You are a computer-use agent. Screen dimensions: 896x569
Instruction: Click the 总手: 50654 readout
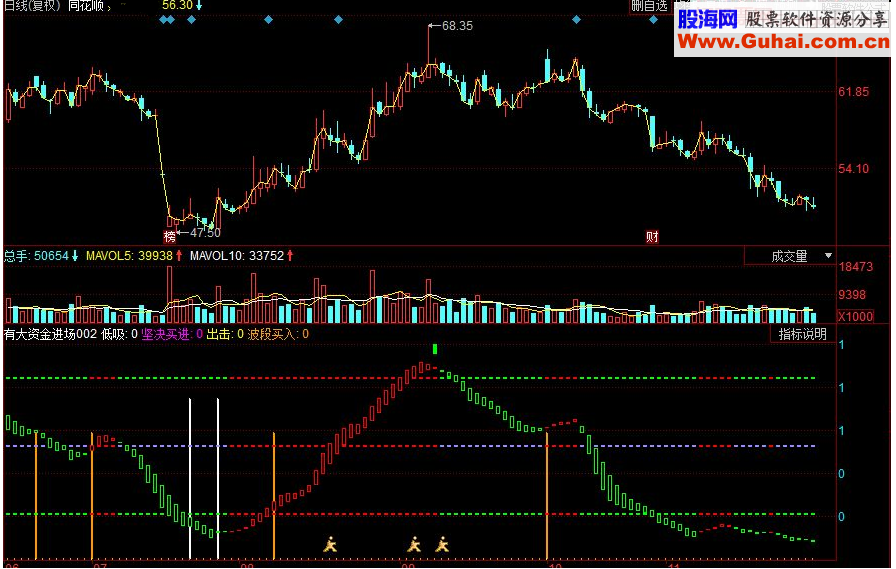pos(41,256)
